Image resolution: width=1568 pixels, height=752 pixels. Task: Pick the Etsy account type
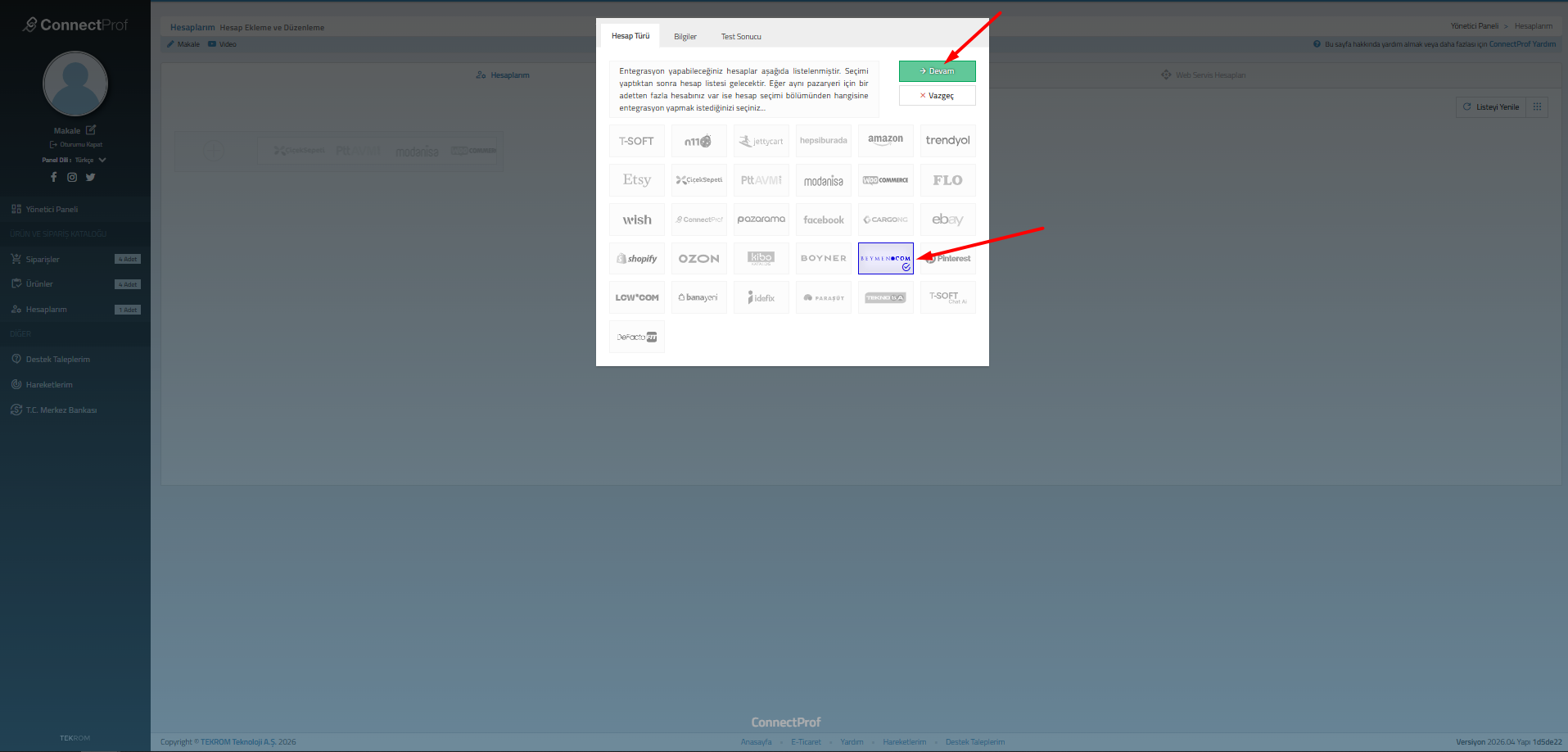[636, 180]
